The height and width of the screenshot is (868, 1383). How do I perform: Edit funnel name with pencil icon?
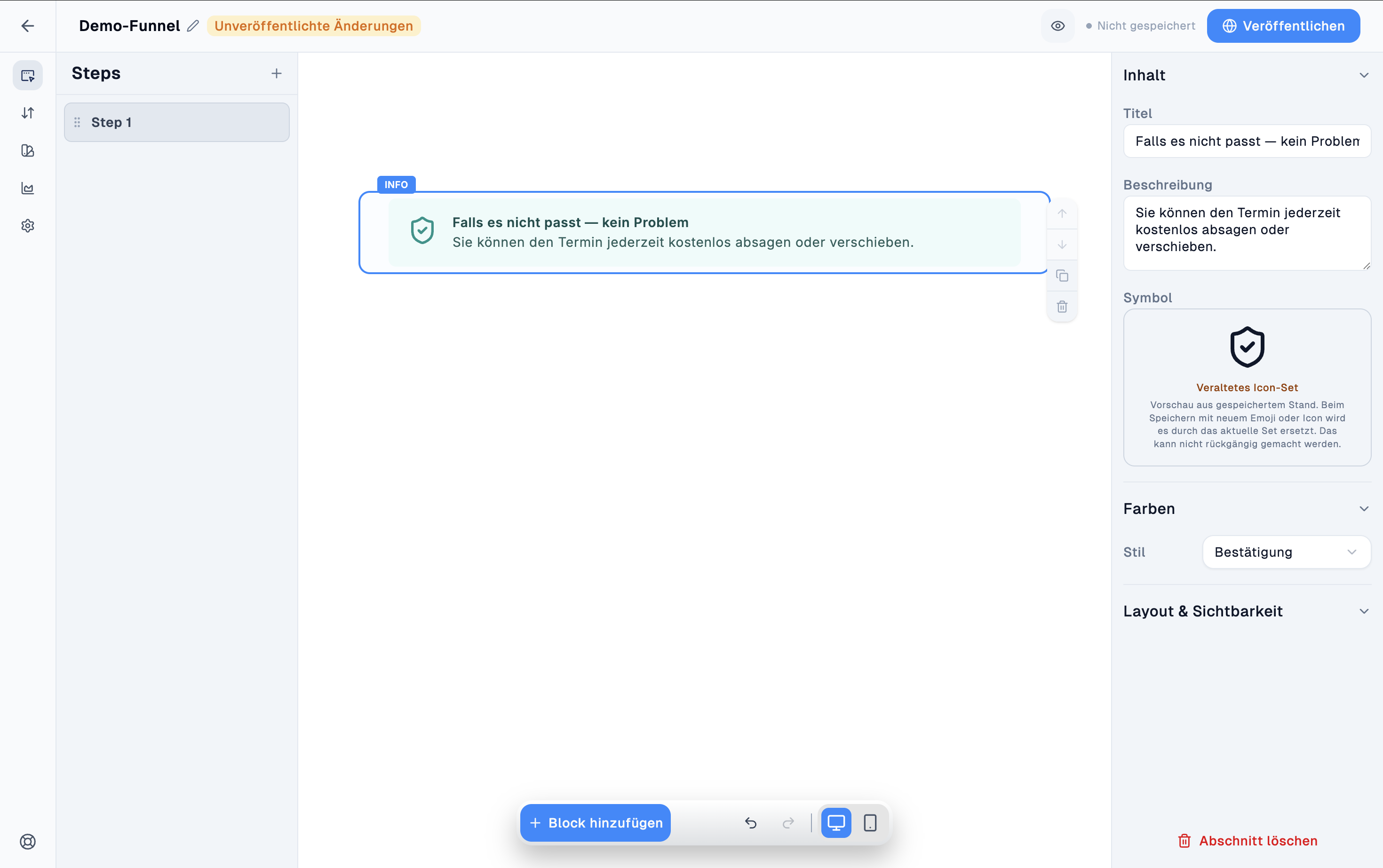point(193,26)
